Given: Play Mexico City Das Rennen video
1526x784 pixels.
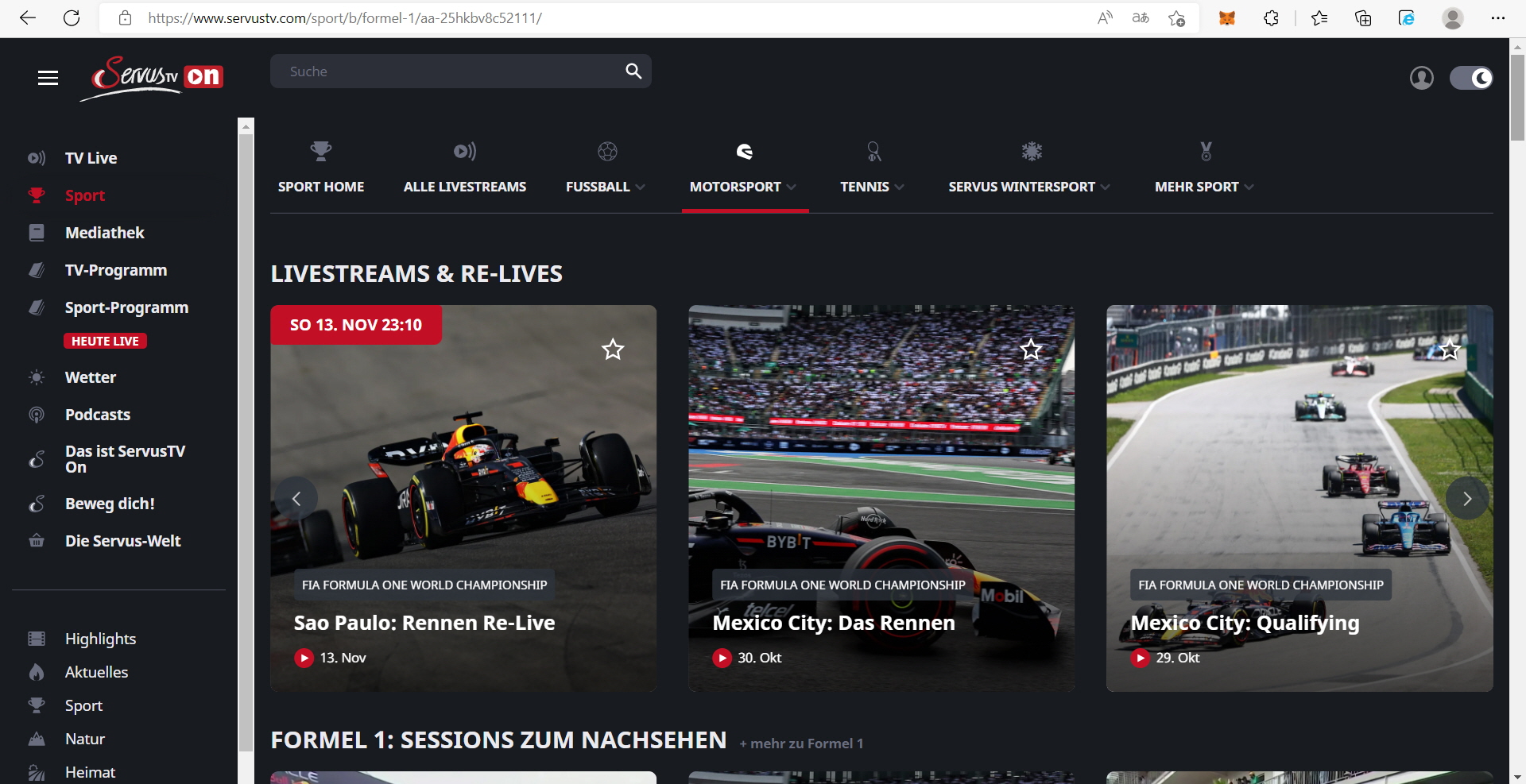Looking at the screenshot, I should tap(722, 658).
